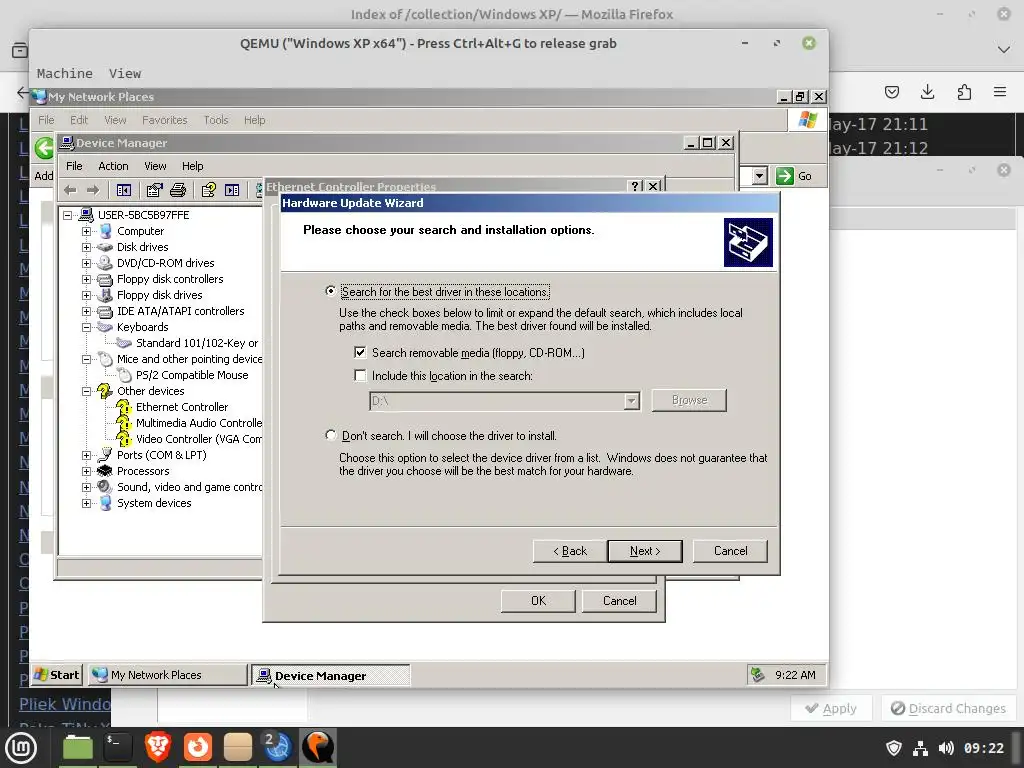Click the QEMU panel icon

click(318, 747)
